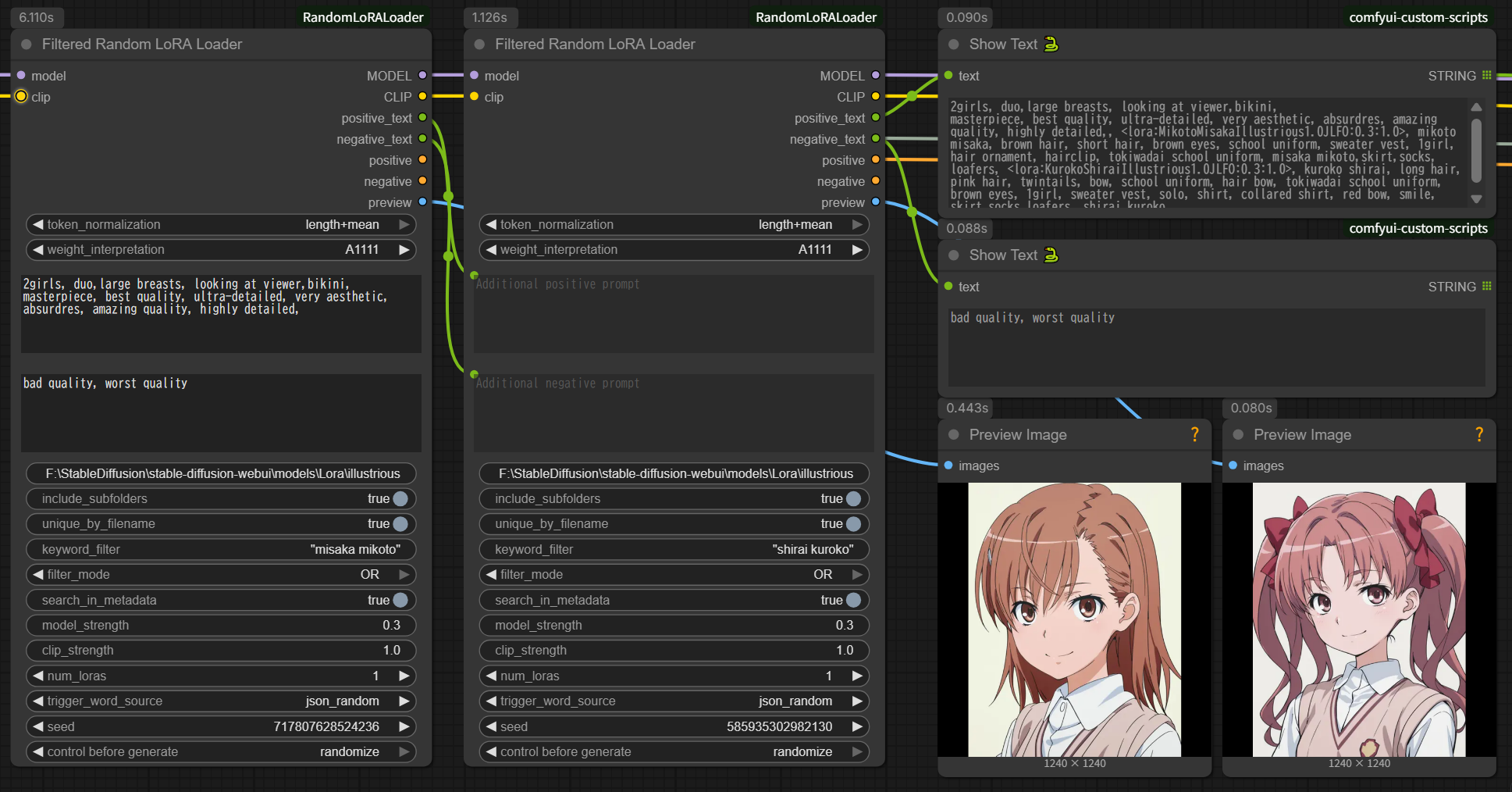Click the MODEL output socket on first loader
1512x792 pixels.
(x=422, y=75)
